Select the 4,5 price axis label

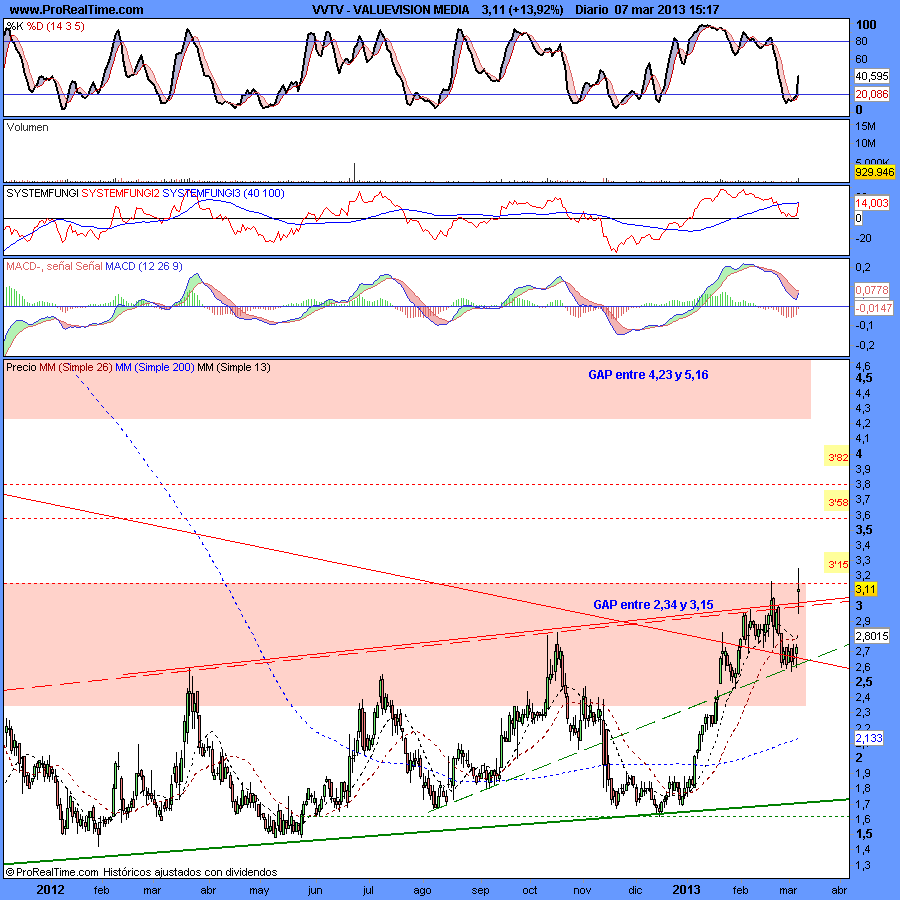pos(864,378)
